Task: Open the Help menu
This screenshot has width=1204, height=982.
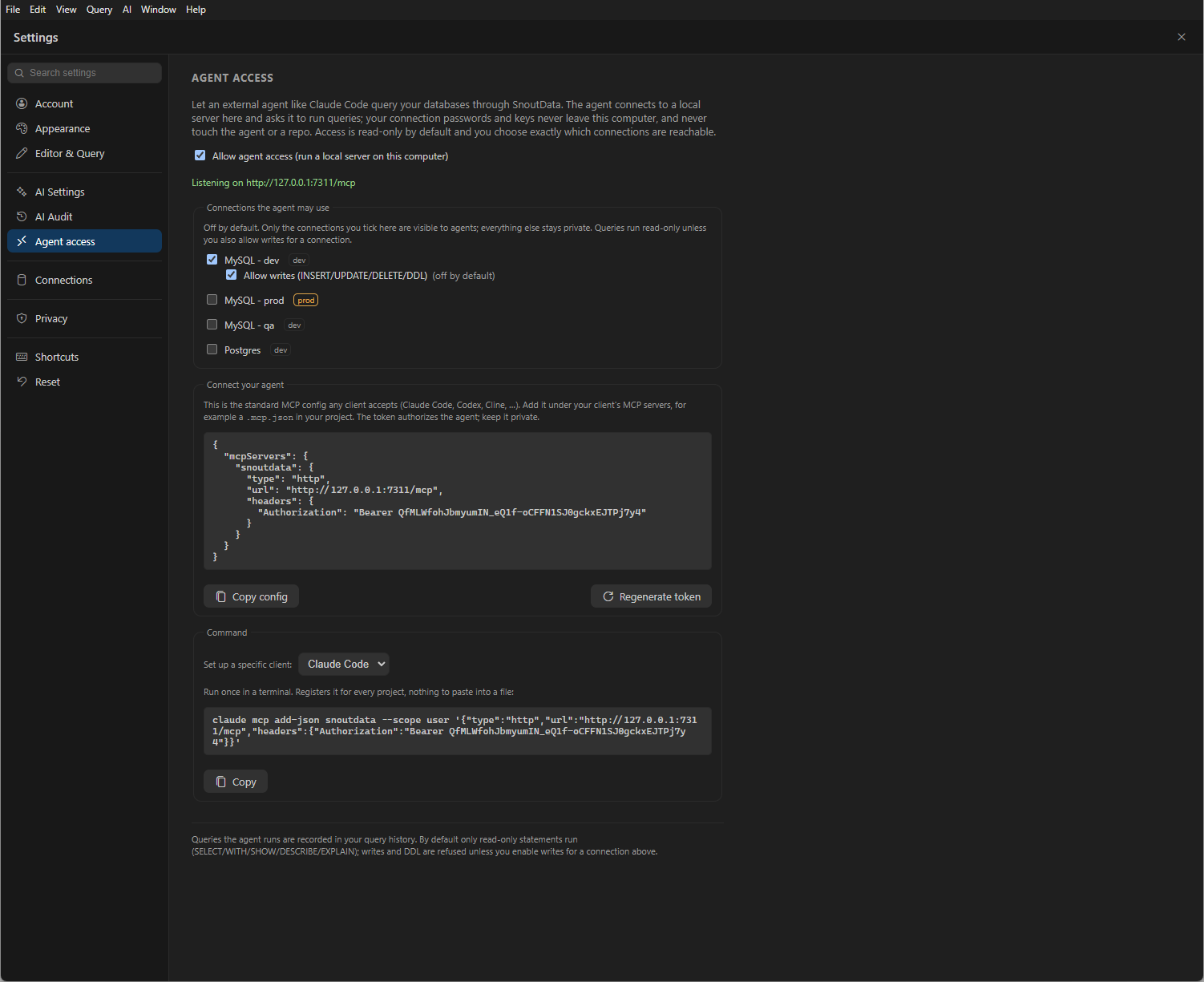Action: (x=196, y=10)
